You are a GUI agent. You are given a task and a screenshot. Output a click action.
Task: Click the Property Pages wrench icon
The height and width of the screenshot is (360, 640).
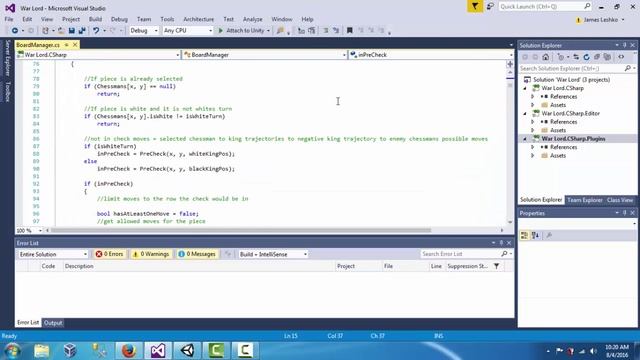coord(549,236)
